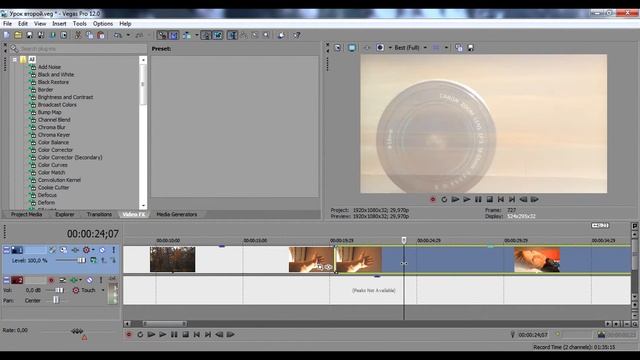Stop playback in the timeline transport

185,334
